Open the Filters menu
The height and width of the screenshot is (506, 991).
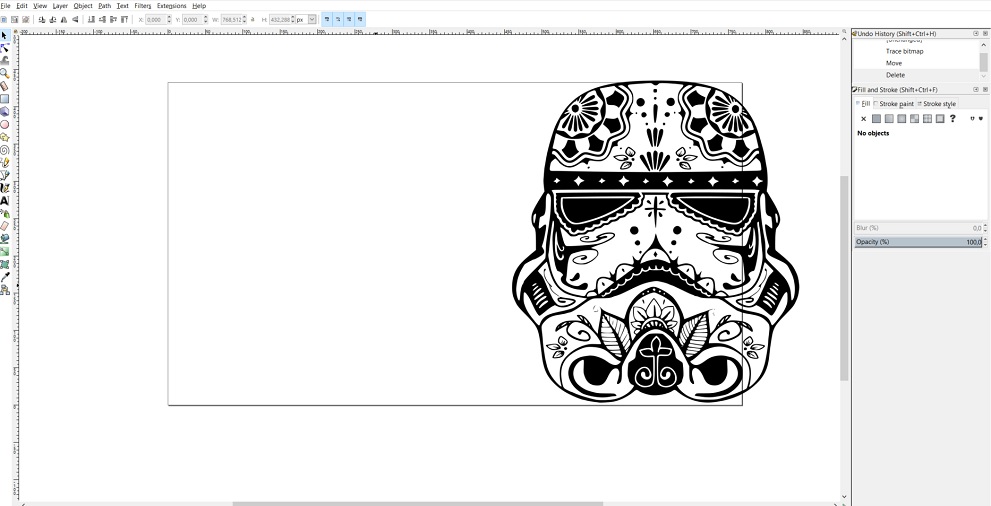143,6
